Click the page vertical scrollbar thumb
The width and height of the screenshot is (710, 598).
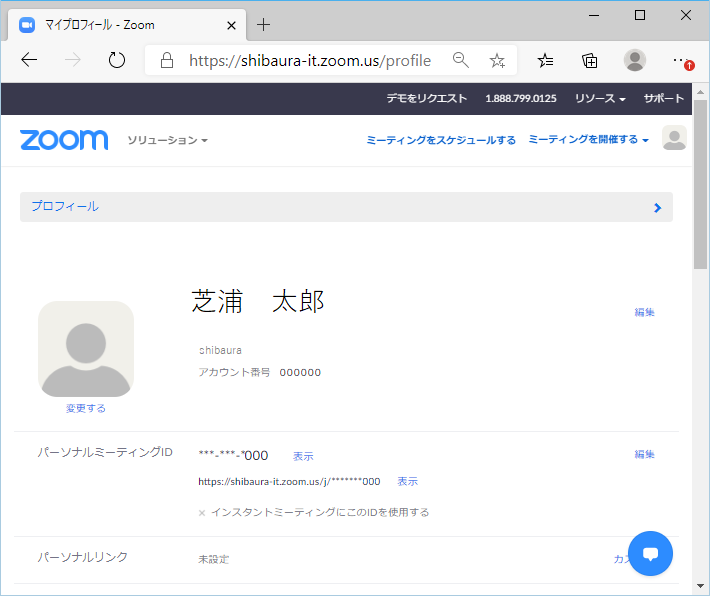tap(700, 185)
